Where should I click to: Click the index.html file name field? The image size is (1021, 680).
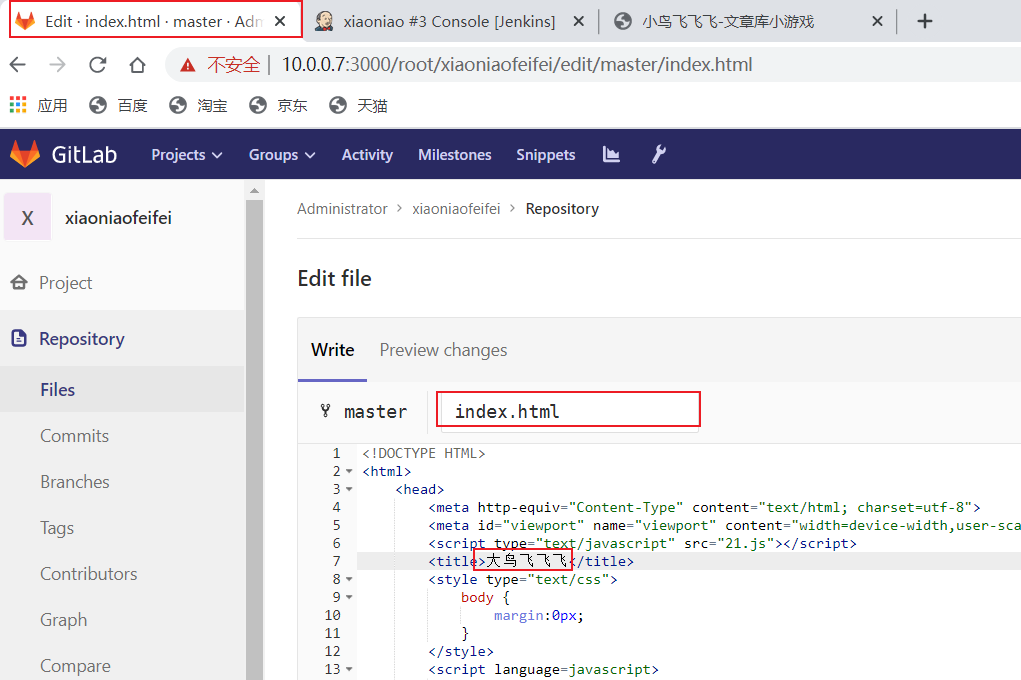(570, 411)
